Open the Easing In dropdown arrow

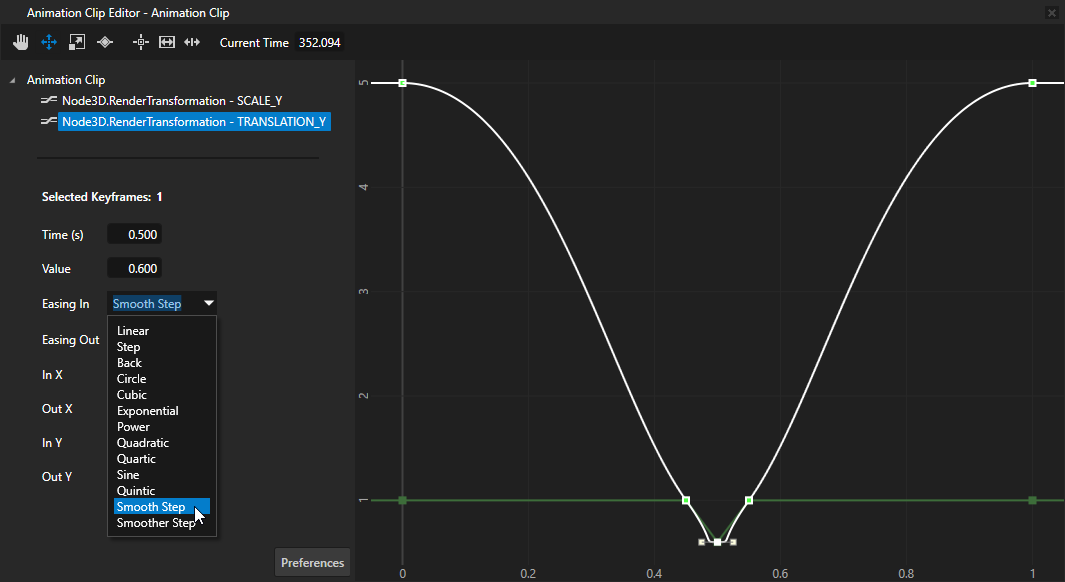pyautogui.click(x=208, y=303)
